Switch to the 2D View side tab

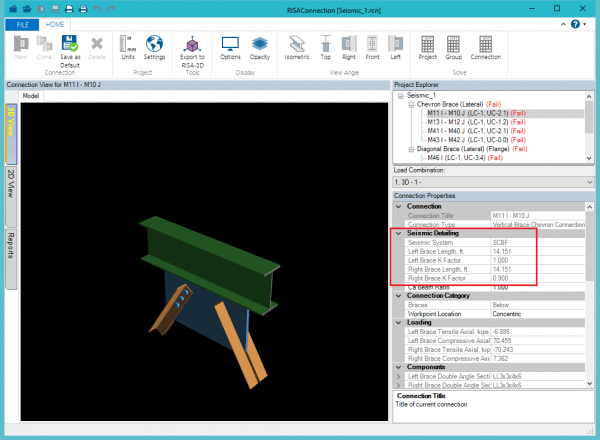point(11,196)
